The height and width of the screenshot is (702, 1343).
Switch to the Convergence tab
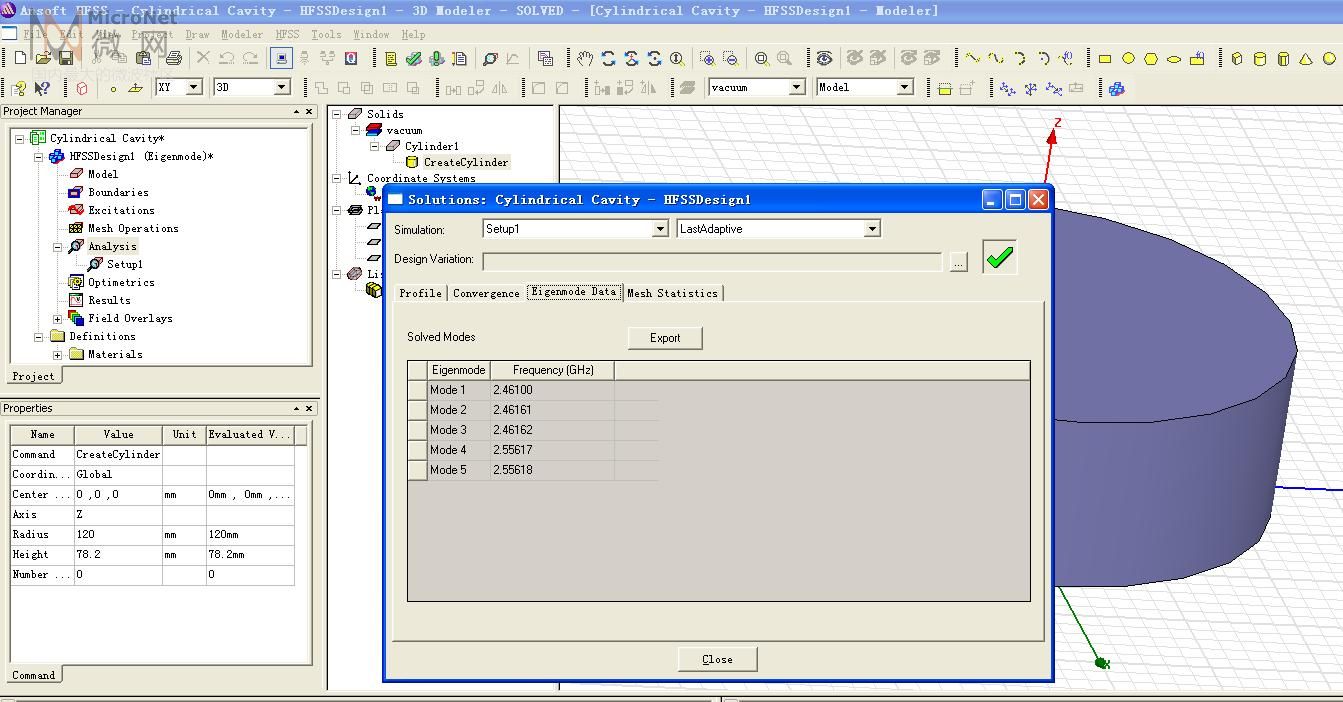(x=486, y=293)
